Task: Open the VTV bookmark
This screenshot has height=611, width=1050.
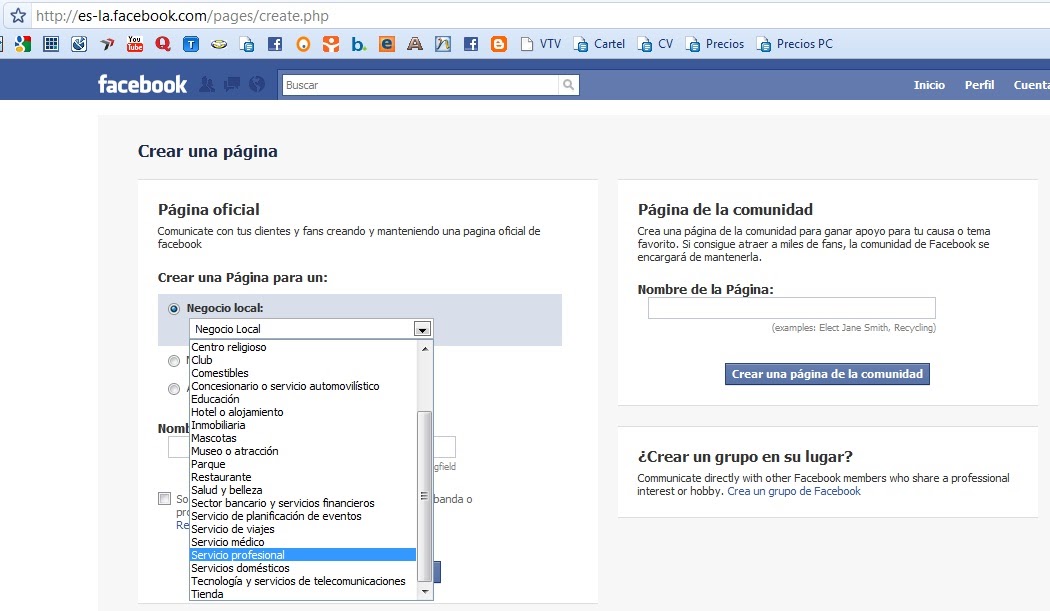Action: (x=541, y=44)
